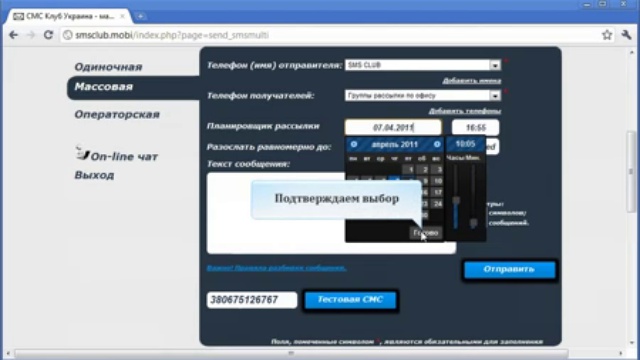Select day 17 in the April calendar
The image size is (640, 360).
438,192
